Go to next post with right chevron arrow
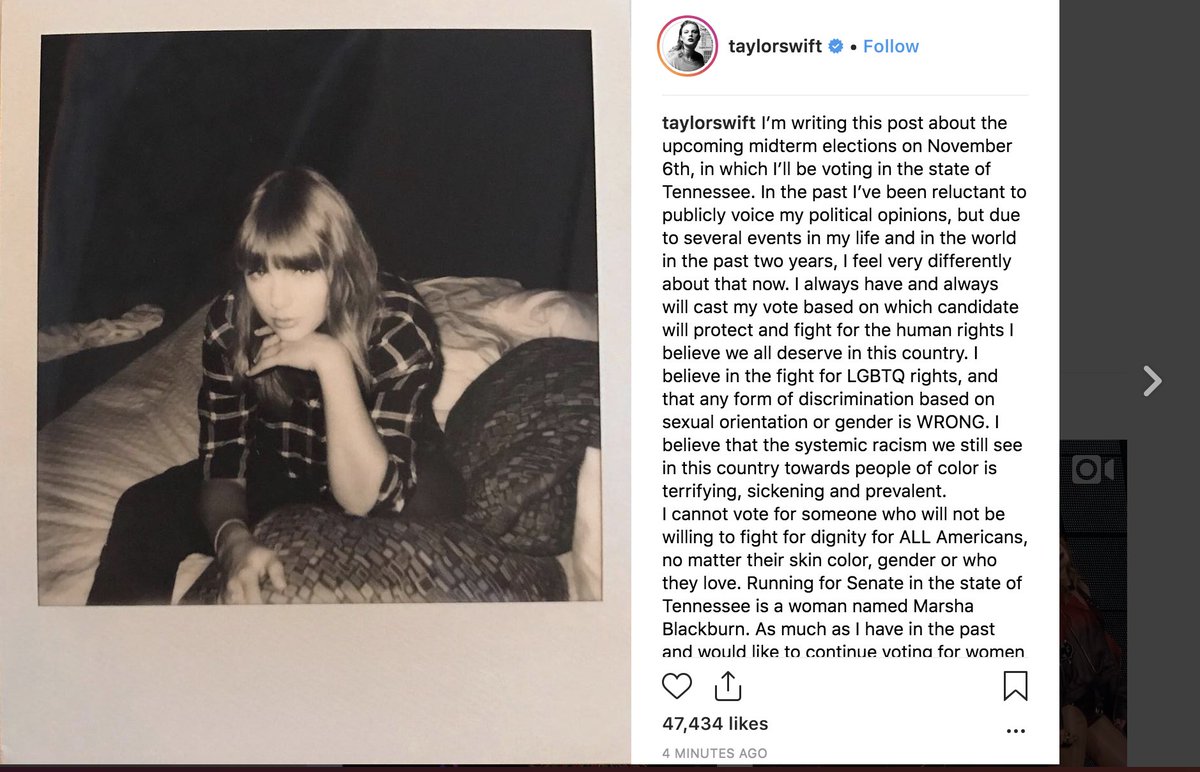 pyautogui.click(x=1152, y=380)
